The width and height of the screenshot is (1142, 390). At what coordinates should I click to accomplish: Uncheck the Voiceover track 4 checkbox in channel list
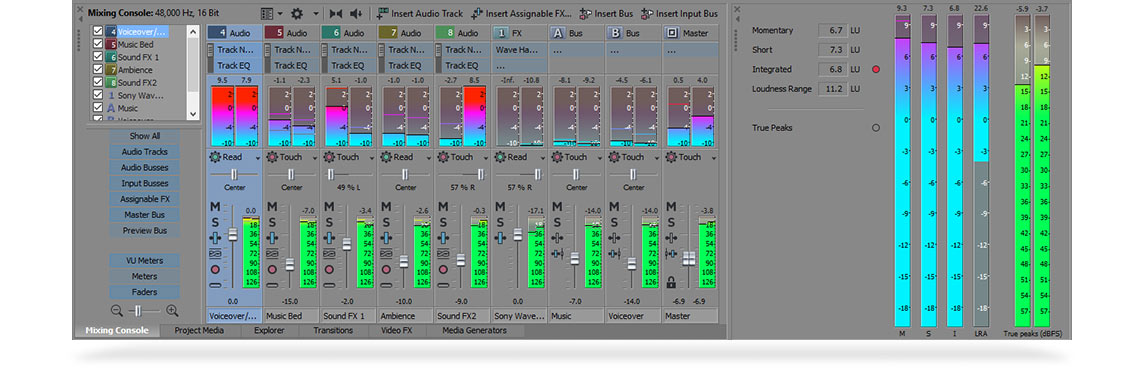98,31
